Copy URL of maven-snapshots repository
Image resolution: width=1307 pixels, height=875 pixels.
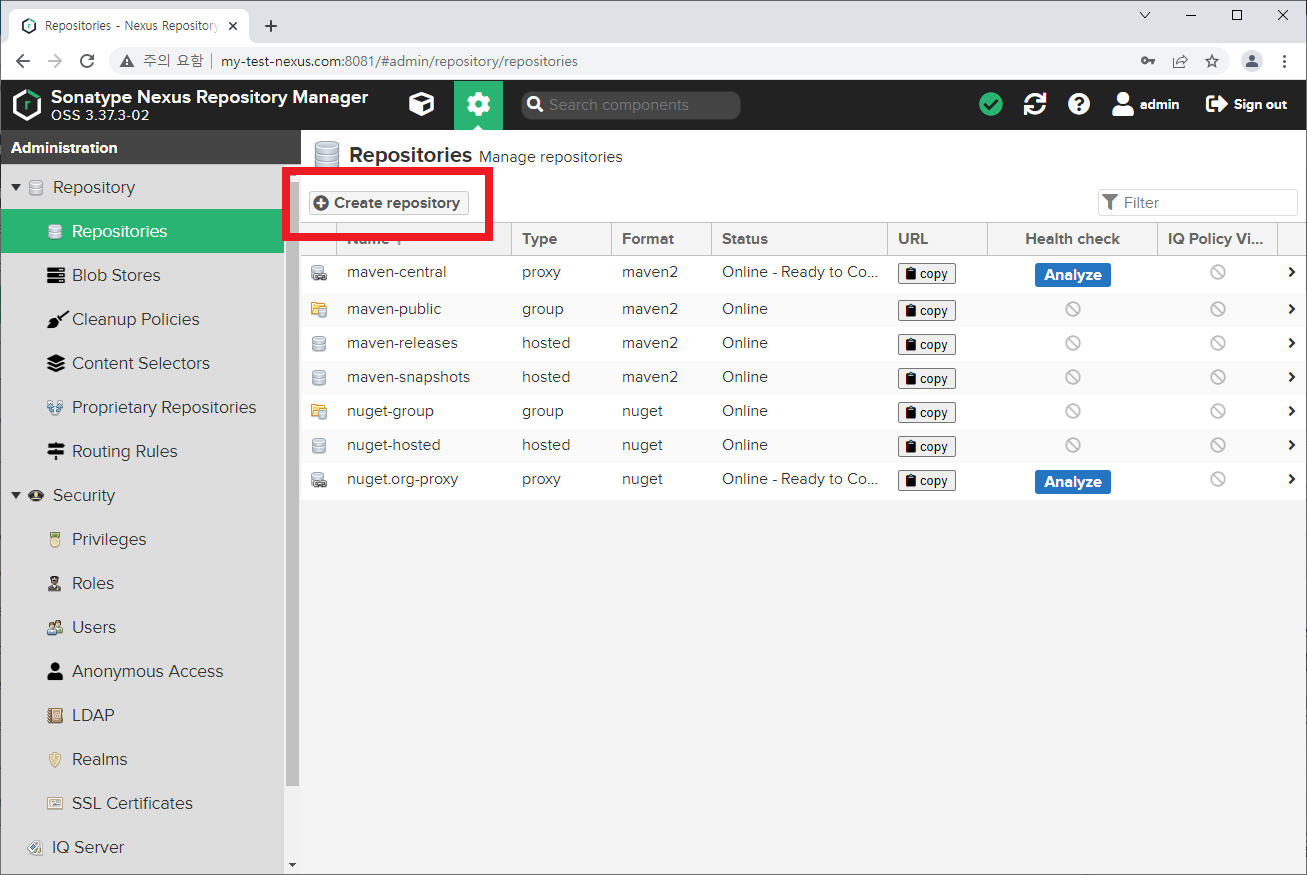pos(926,379)
